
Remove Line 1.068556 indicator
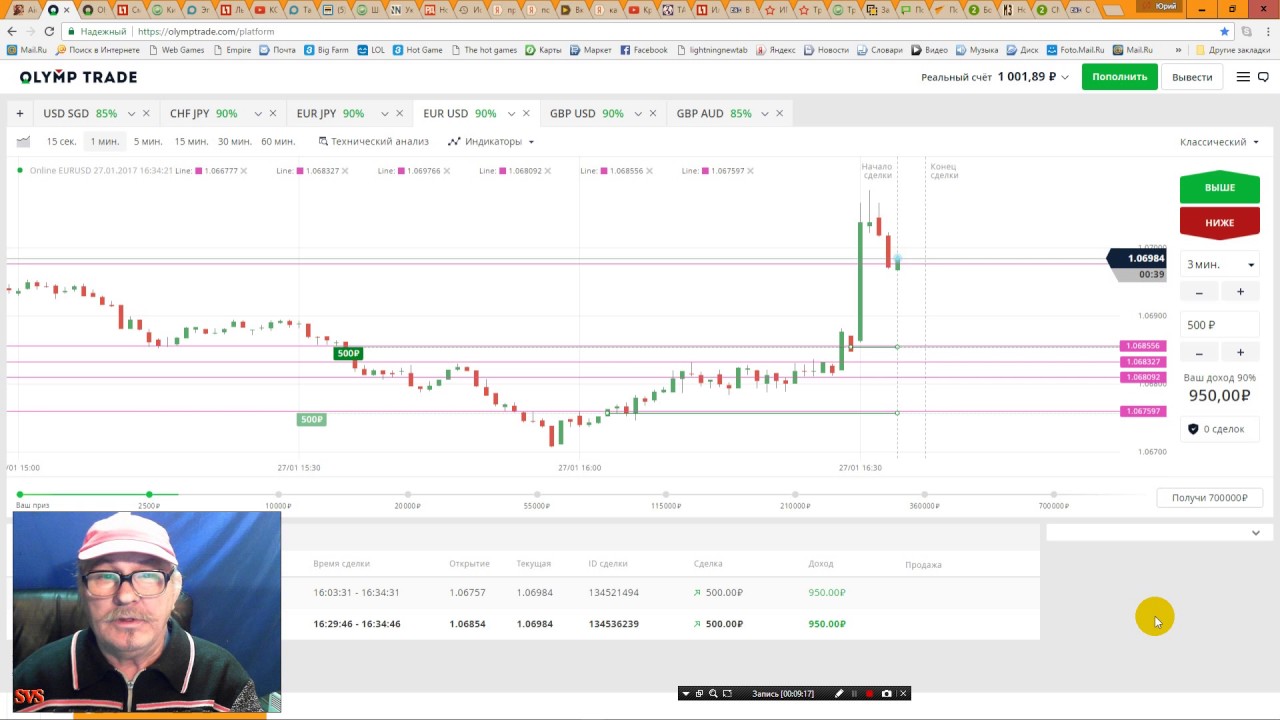pos(650,171)
